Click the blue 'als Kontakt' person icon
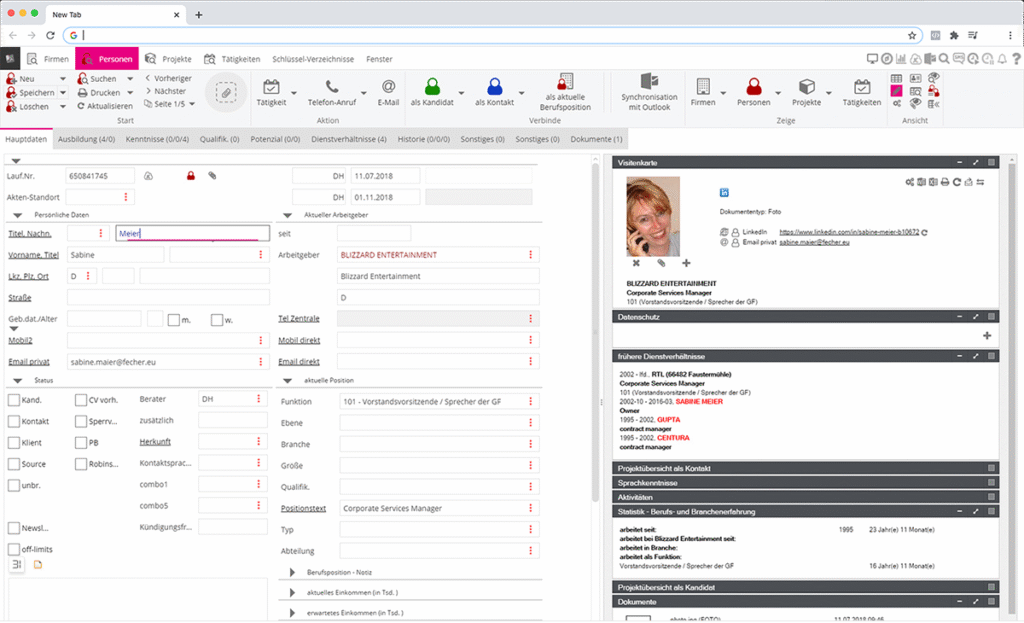 pyautogui.click(x=494, y=86)
